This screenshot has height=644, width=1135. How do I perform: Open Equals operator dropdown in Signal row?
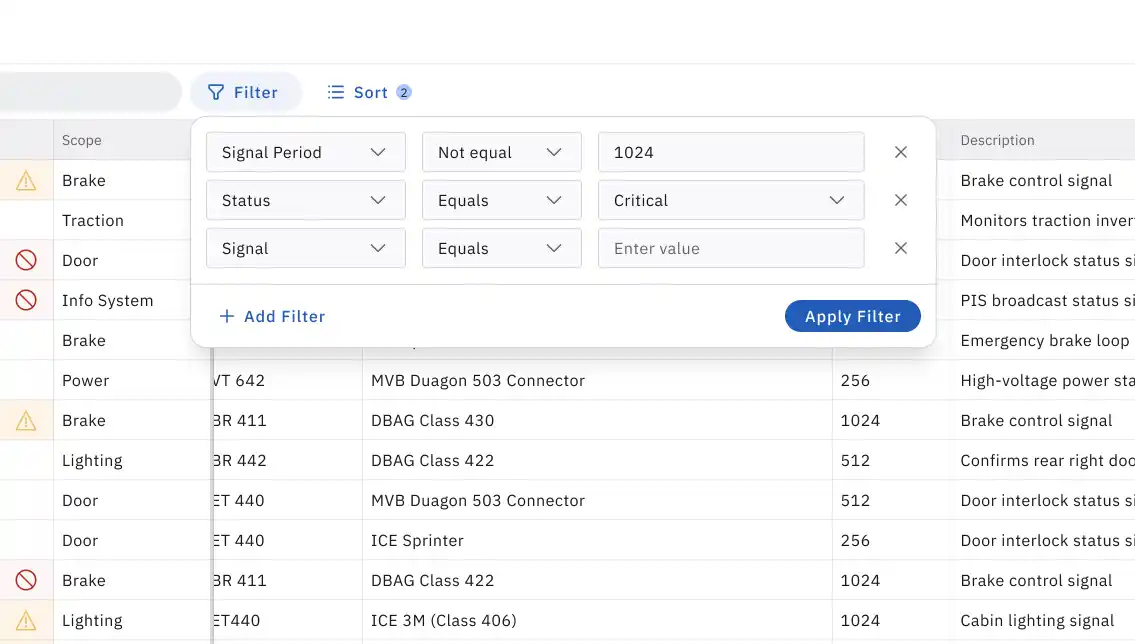click(x=502, y=248)
